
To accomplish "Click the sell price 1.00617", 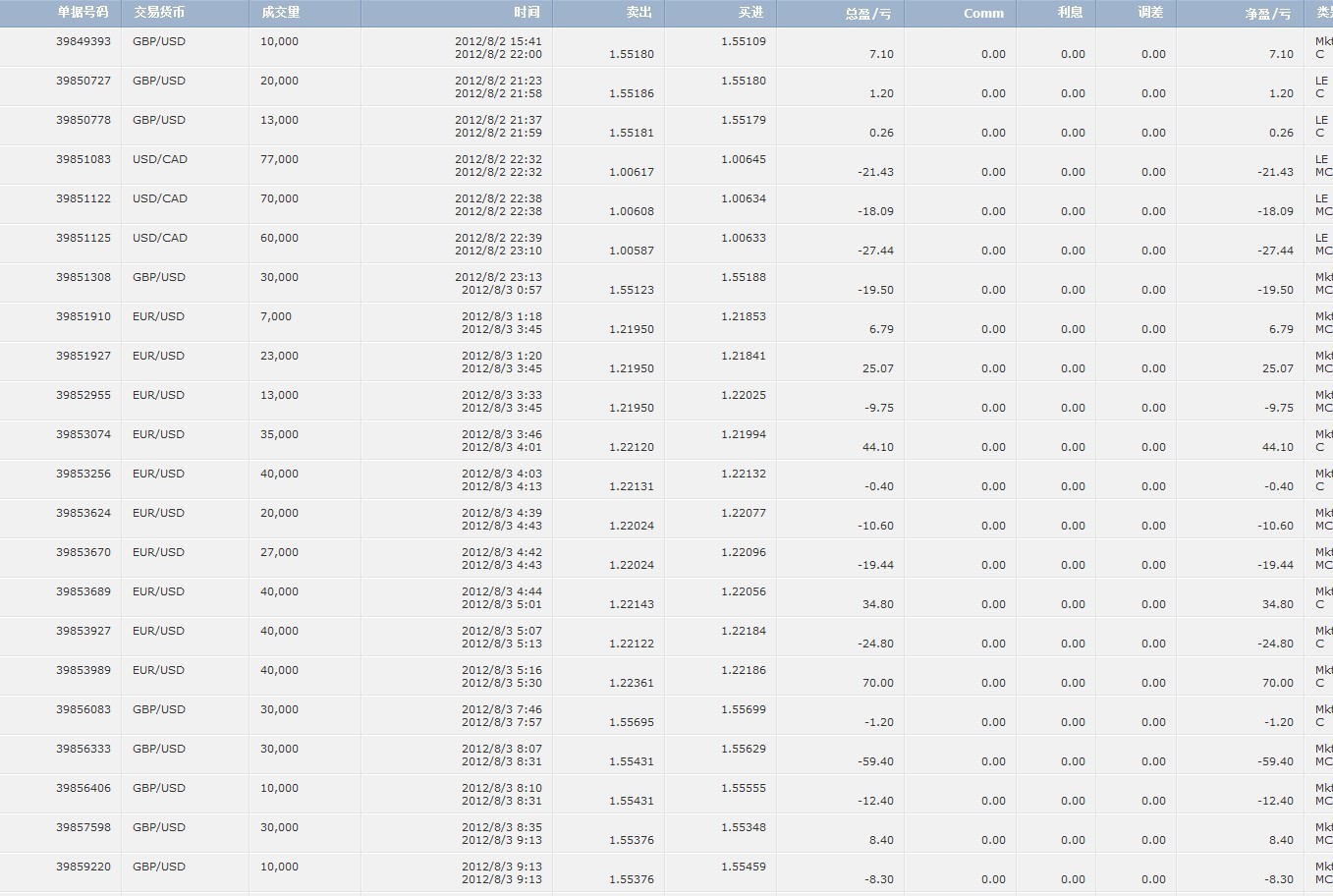I will [632, 172].
